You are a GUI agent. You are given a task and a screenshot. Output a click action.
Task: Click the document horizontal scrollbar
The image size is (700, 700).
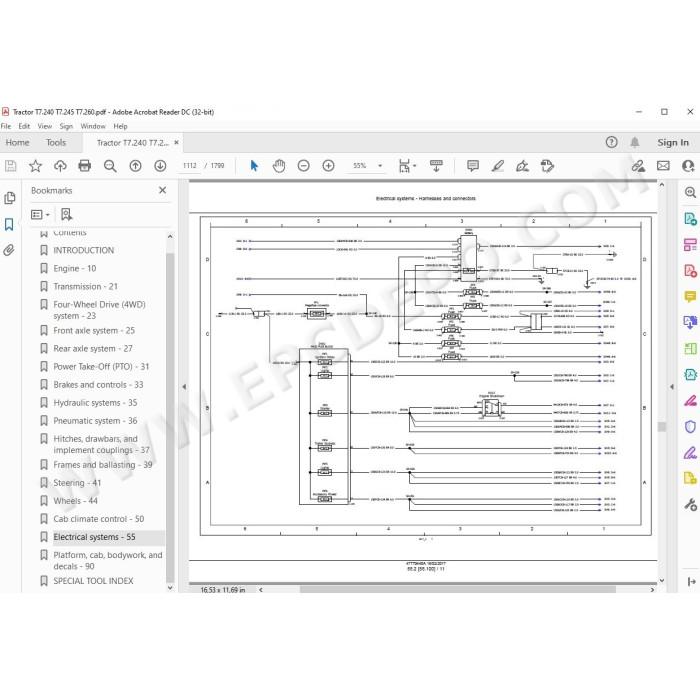point(458,590)
